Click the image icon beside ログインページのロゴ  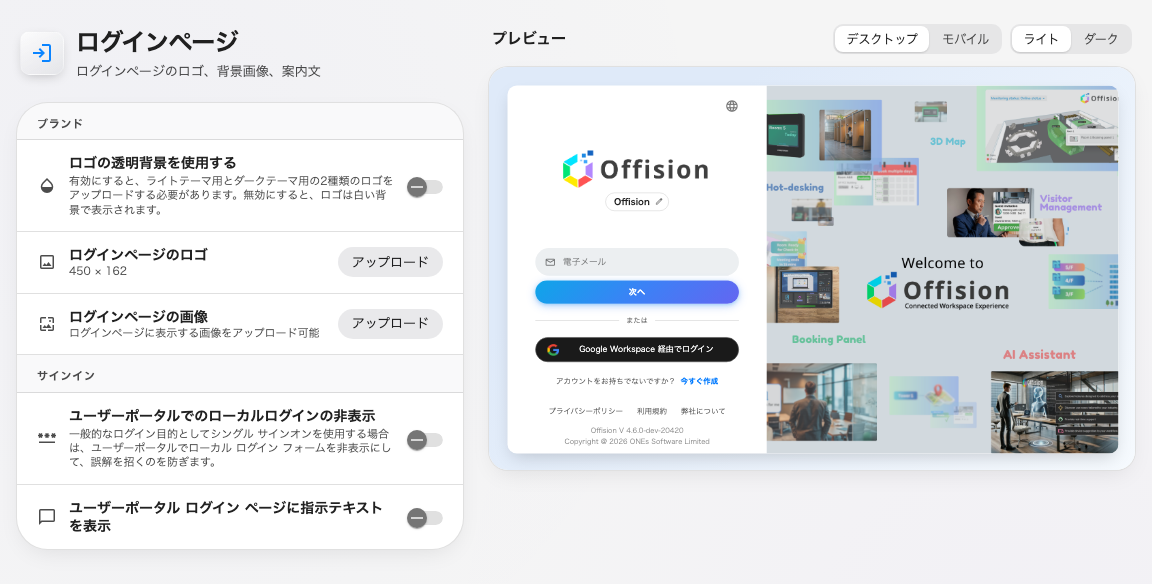click(47, 262)
